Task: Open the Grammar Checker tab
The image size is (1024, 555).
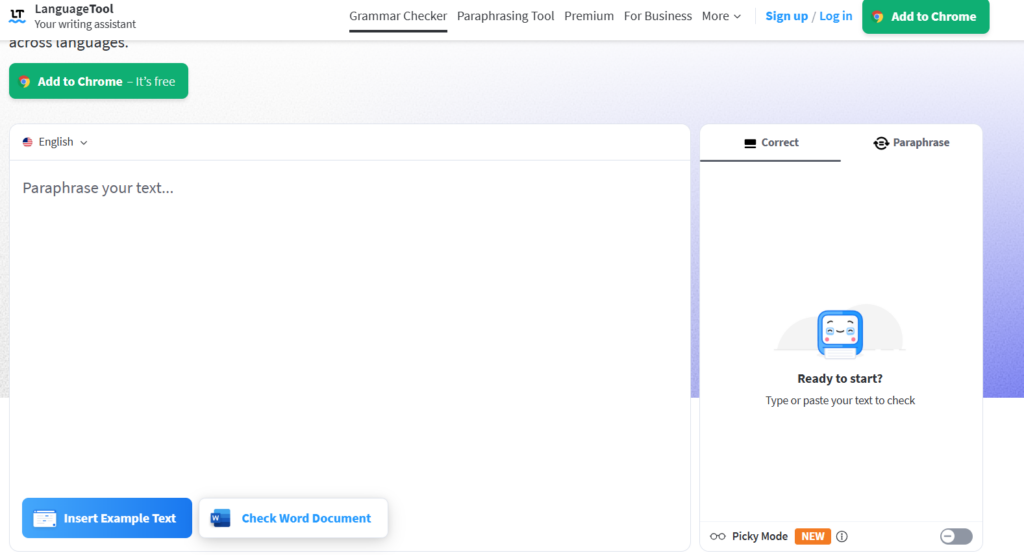Action: tap(398, 16)
